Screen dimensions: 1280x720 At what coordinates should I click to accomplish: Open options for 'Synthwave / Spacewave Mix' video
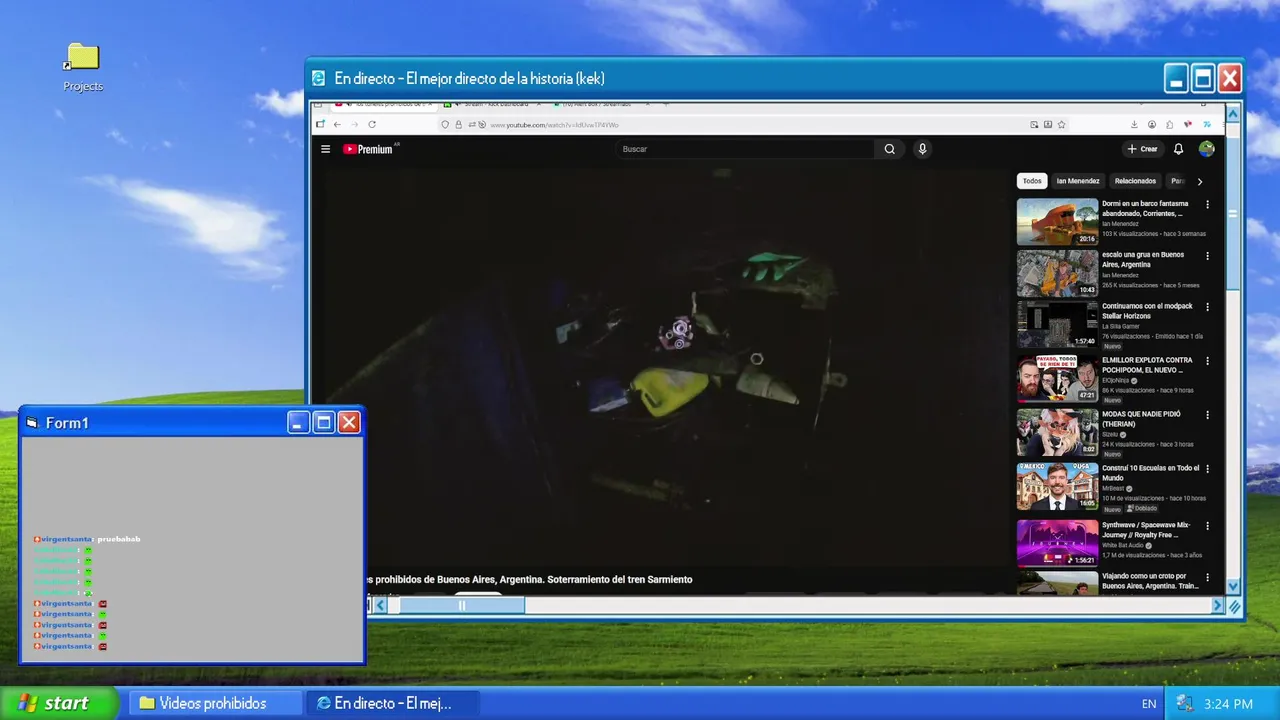tap(1207, 526)
